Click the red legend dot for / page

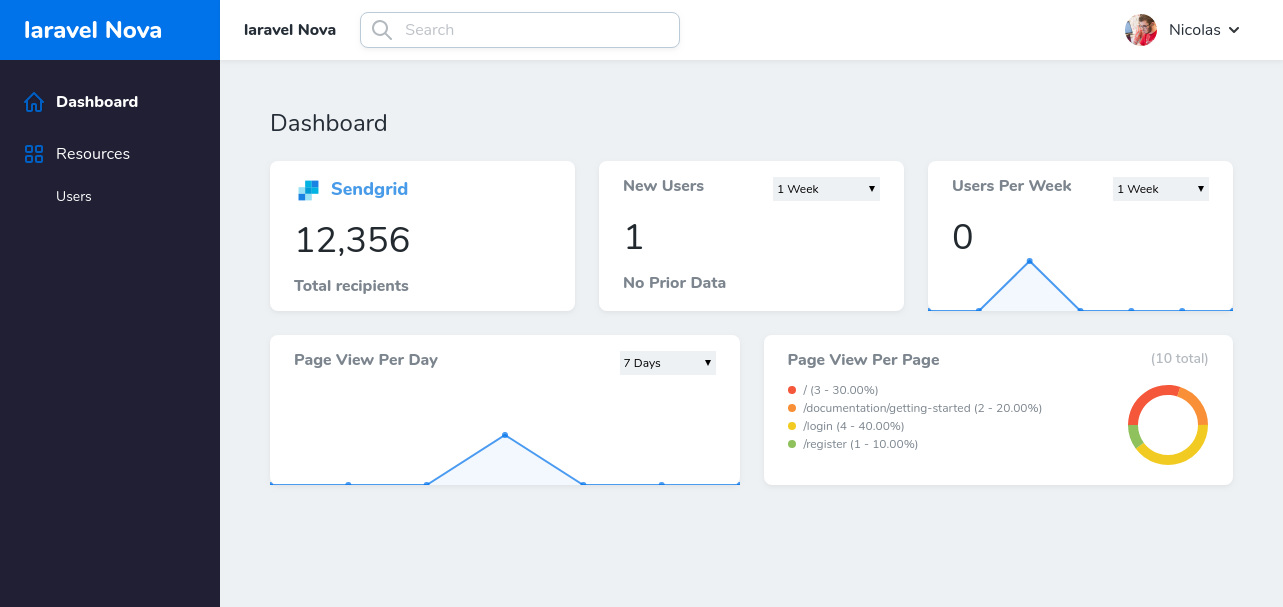(792, 390)
